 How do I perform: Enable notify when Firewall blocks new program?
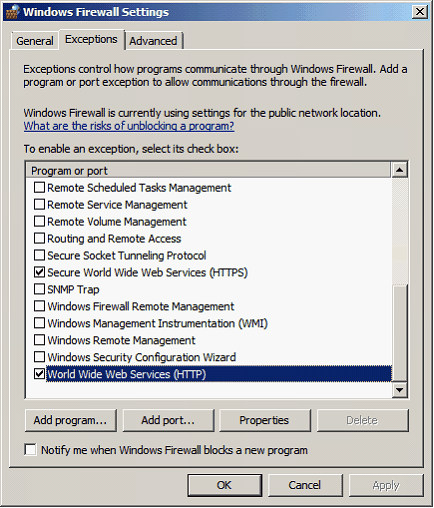[x=30, y=450]
